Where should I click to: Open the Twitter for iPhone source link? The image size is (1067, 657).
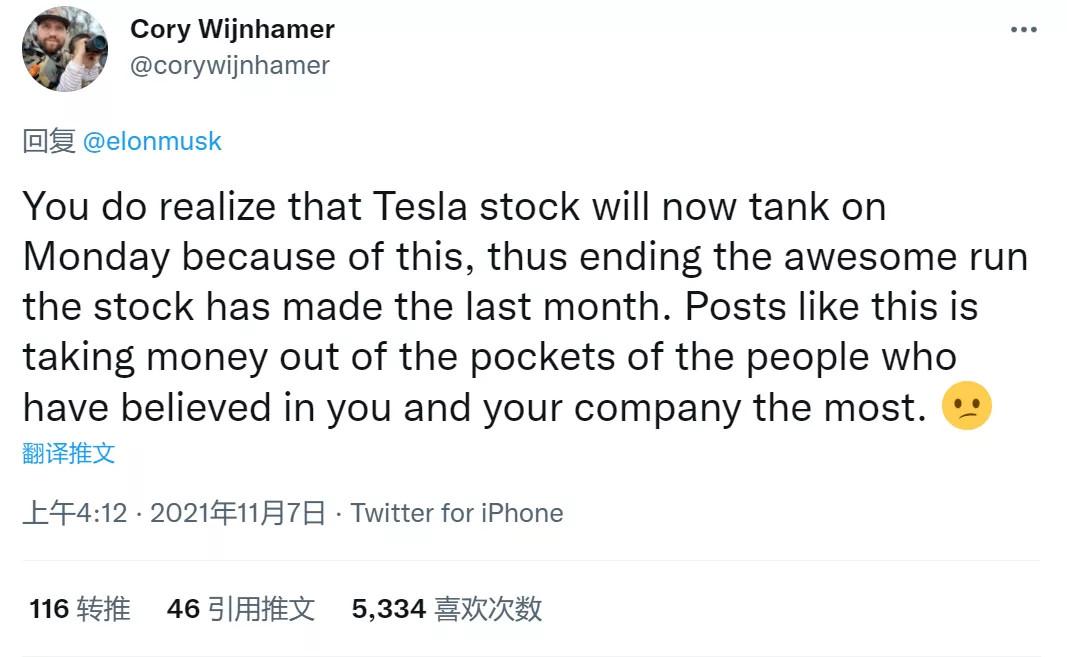pos(457,513)
